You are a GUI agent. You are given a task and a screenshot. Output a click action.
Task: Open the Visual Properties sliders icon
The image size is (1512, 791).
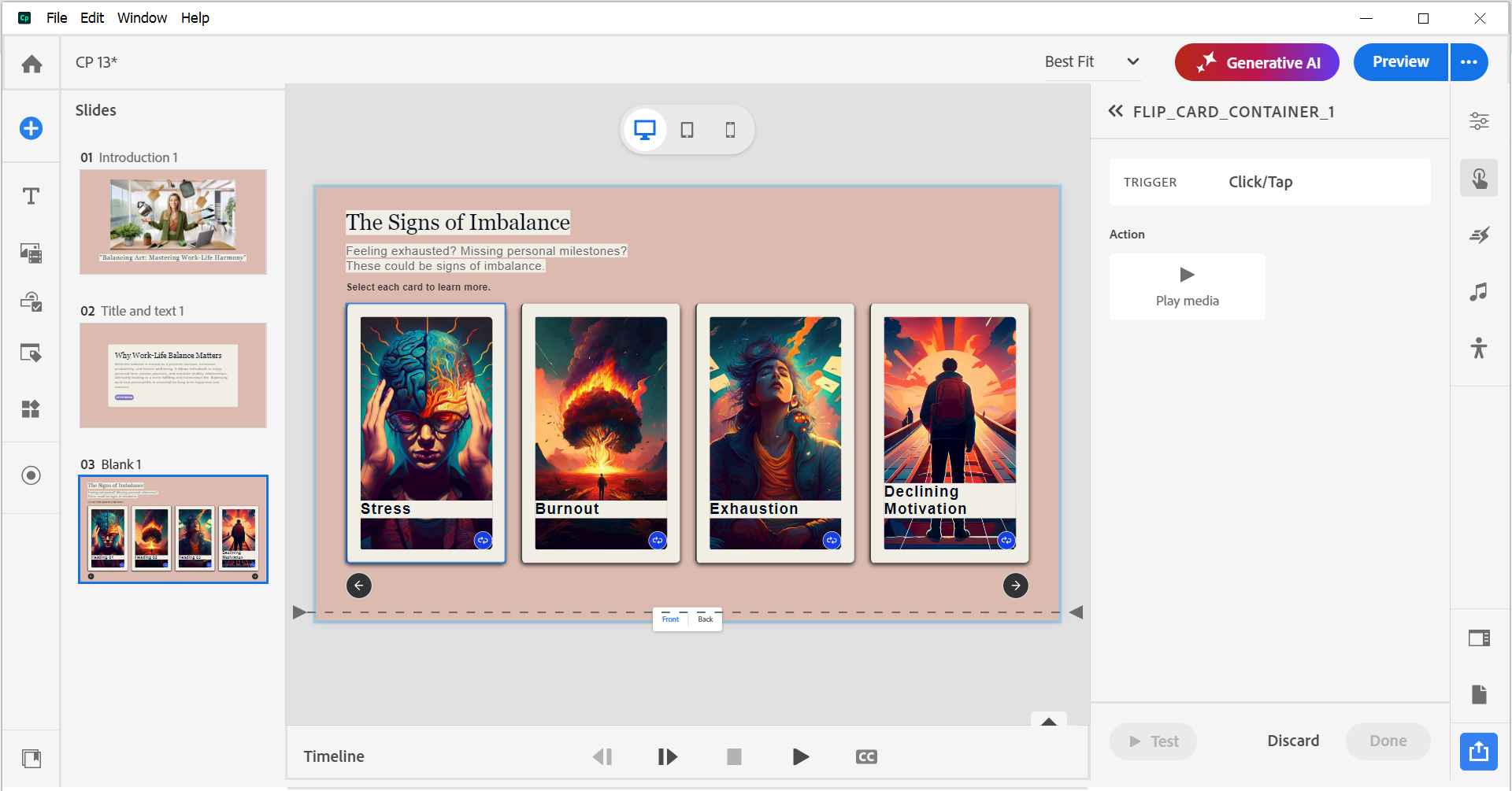[x=1479, y=121]
